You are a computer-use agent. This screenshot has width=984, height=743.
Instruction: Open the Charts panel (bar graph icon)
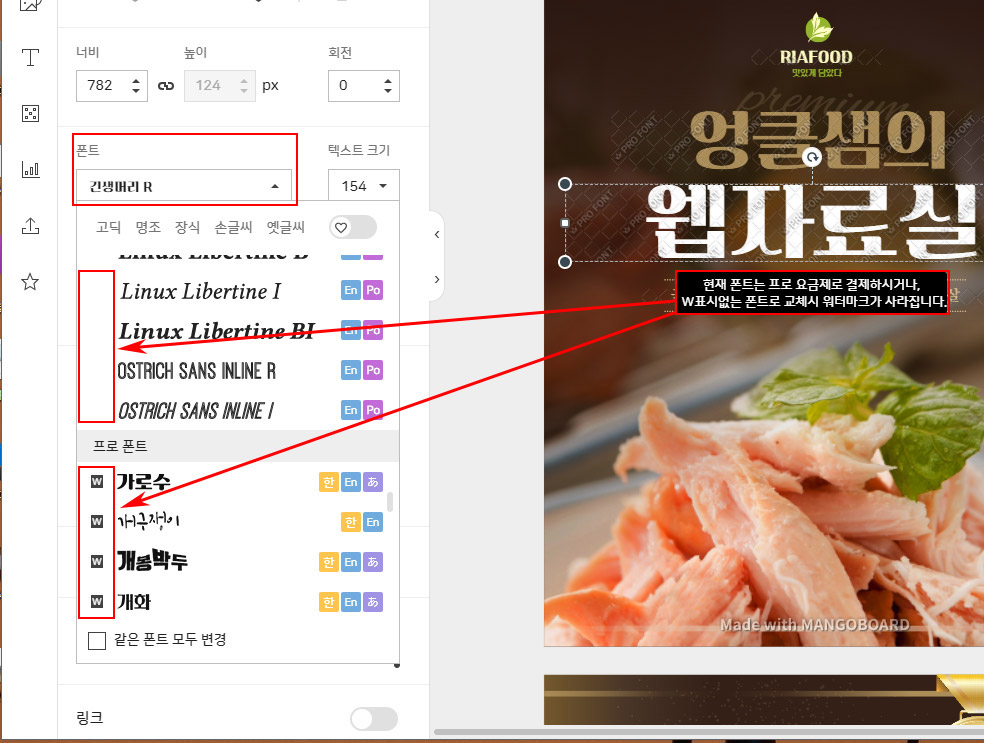30,169
